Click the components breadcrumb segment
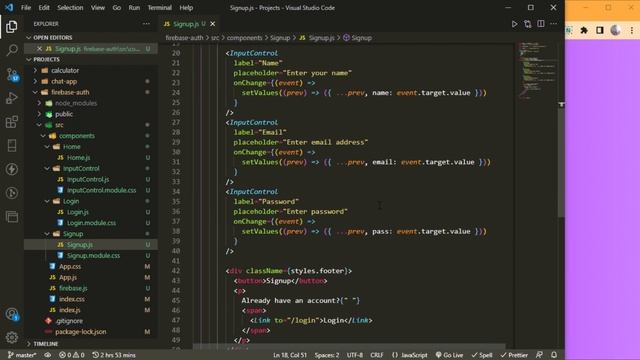 click(244, 38)
